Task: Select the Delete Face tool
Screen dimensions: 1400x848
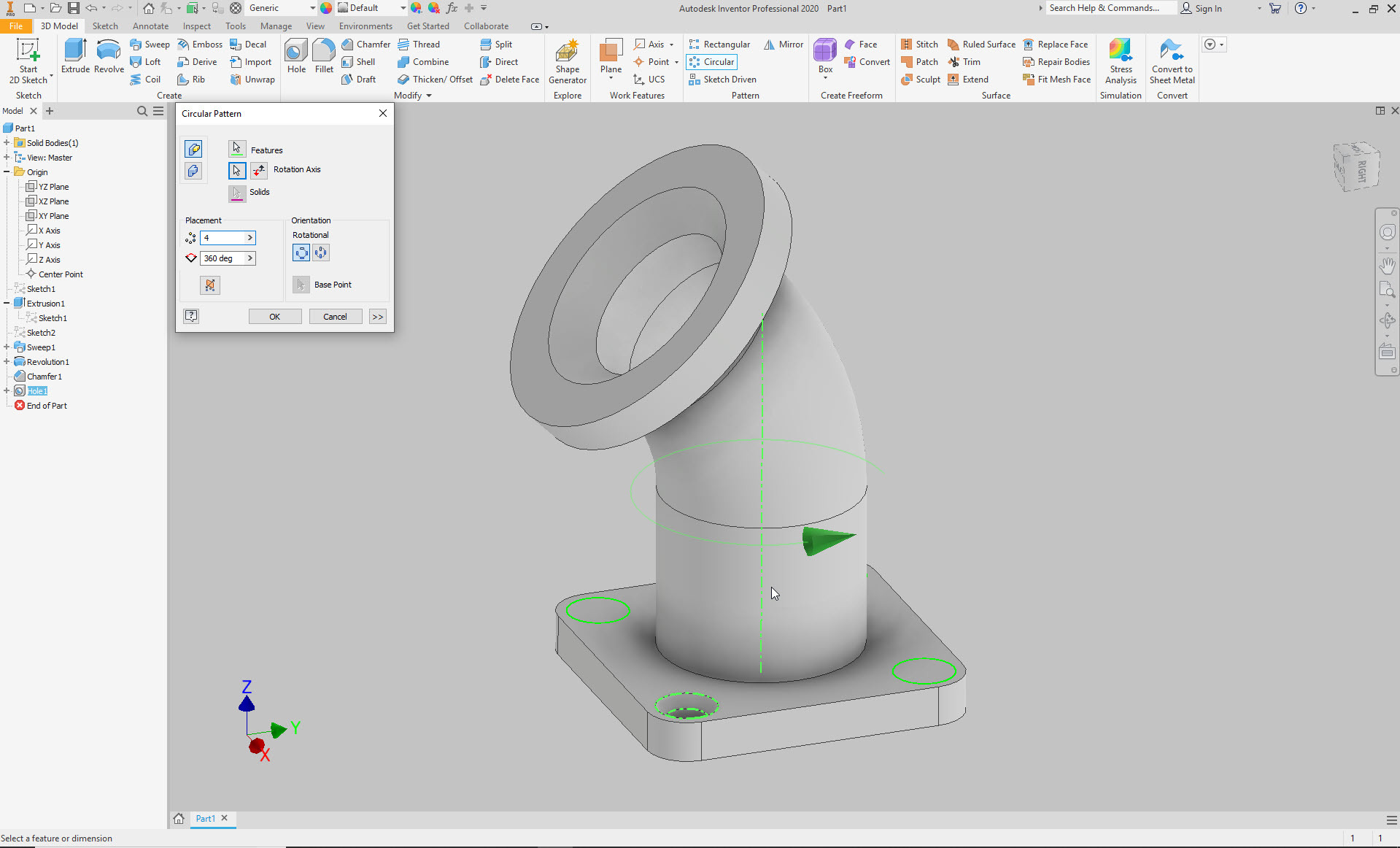Action: click(509, 80)
